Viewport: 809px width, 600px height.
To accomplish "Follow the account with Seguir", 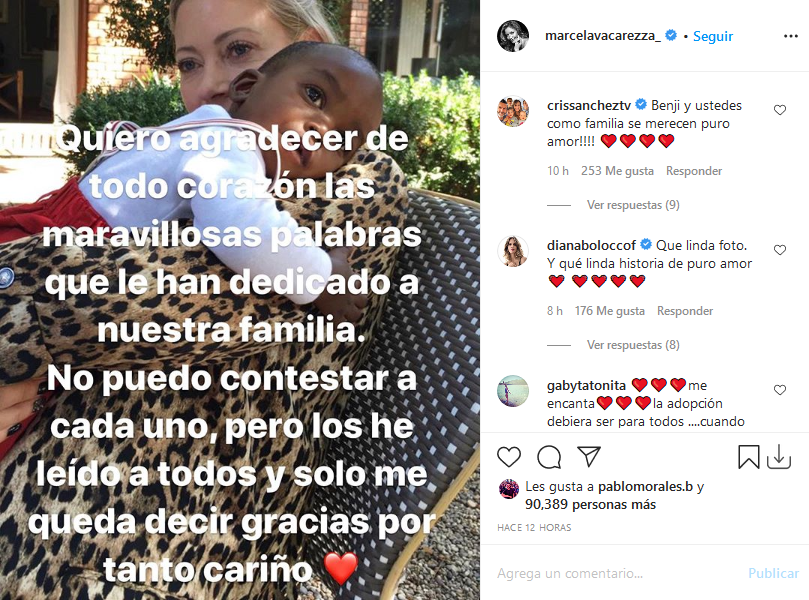I will [x=713, y=36].
